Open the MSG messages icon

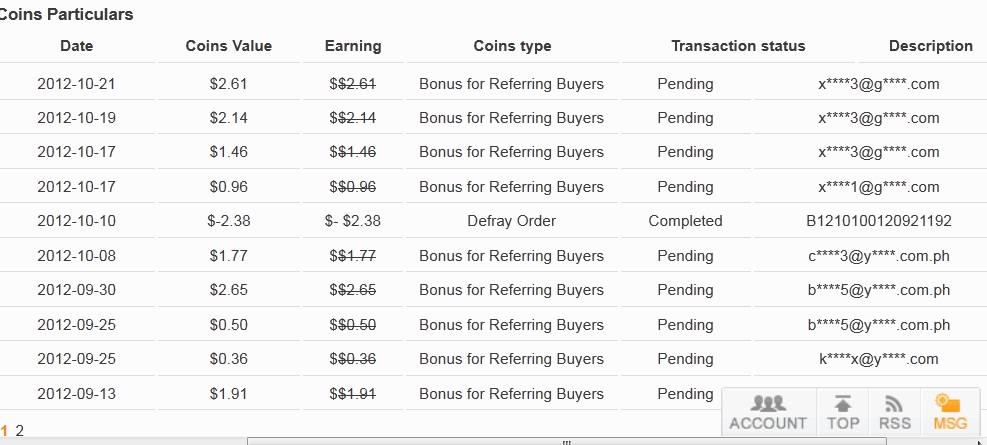coord(950,412)
